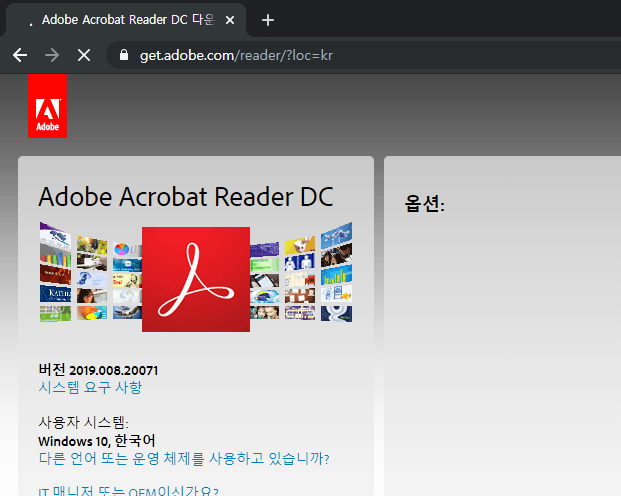This screenshot has width=621, height=496.
Task: Click the Adobe Acrobat Reader DC heading
Action: (186, 196)
